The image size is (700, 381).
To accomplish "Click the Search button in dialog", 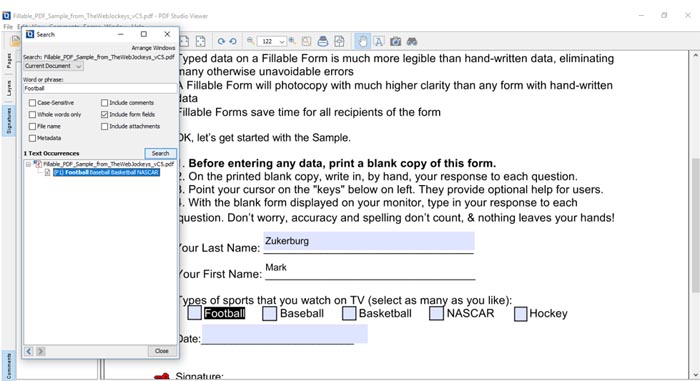I will 160,153.
